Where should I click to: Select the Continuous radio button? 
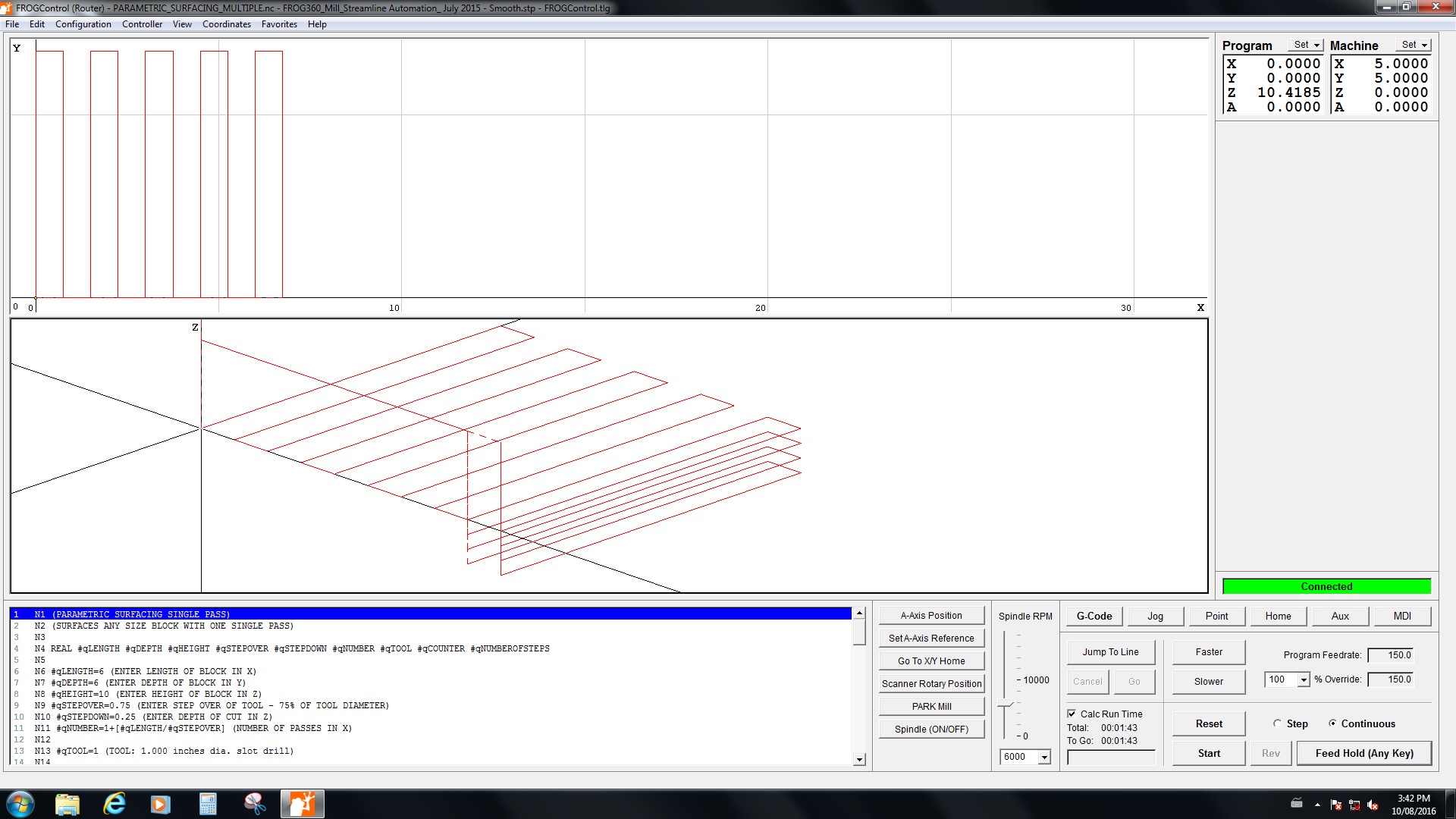click(x=1332, y=723)
